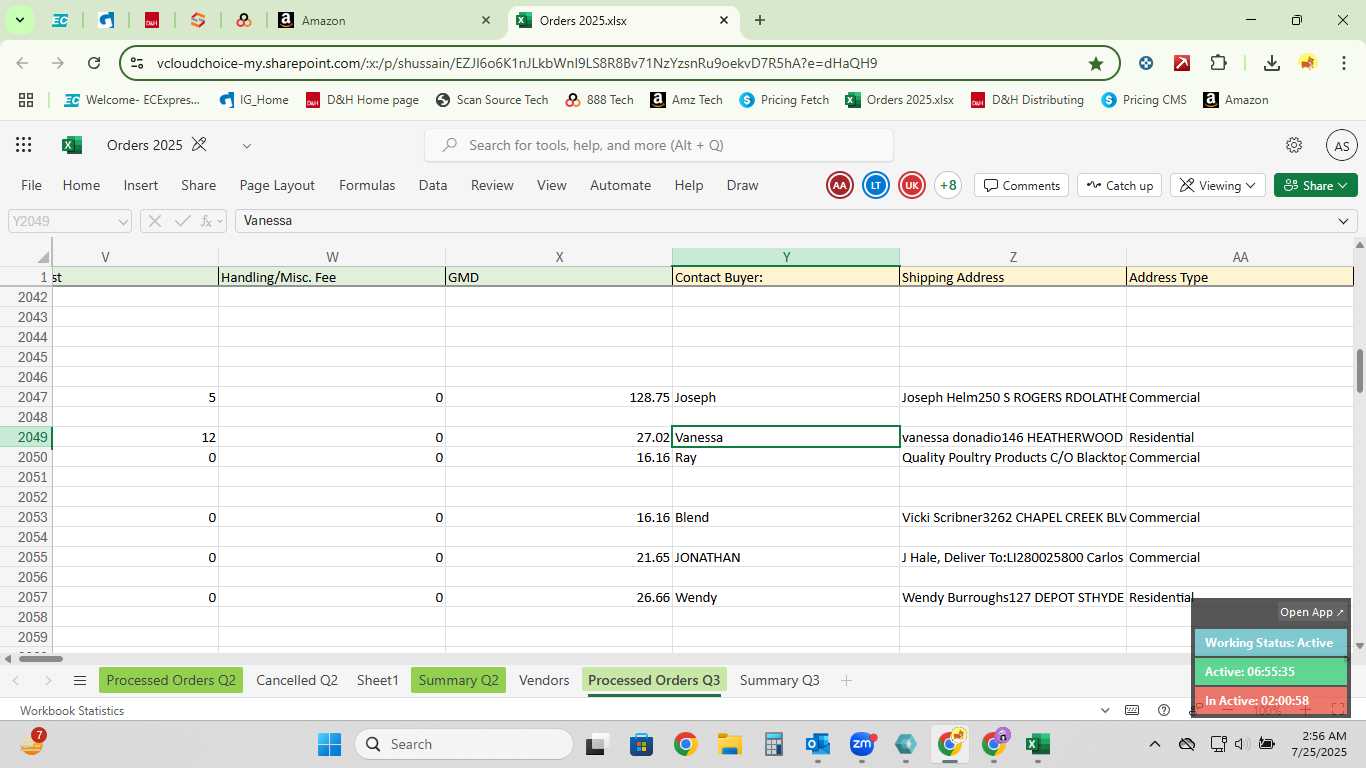Click the green Share button
Screen dimensions: 1366x768
pos(1316,185)
